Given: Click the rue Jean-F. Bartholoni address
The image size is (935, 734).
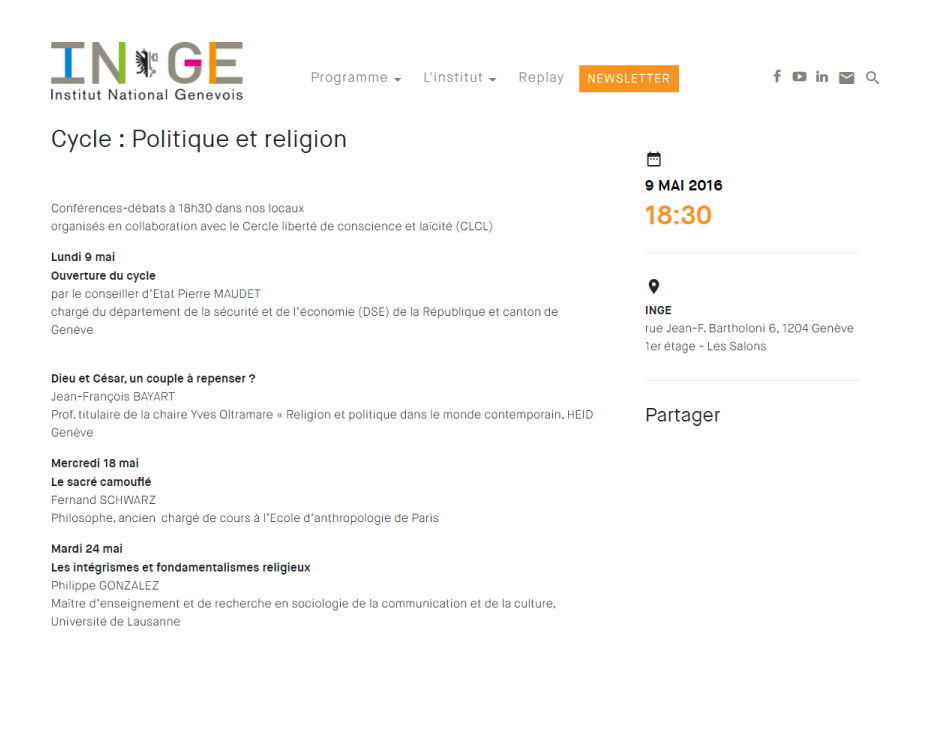Looking at the screenshot, I should [x=749, y=328].
